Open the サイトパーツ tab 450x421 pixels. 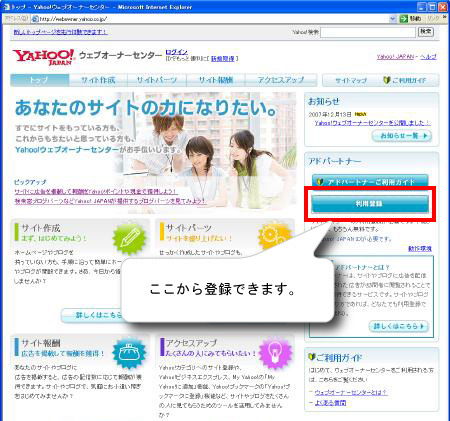(x=157, y=80)
